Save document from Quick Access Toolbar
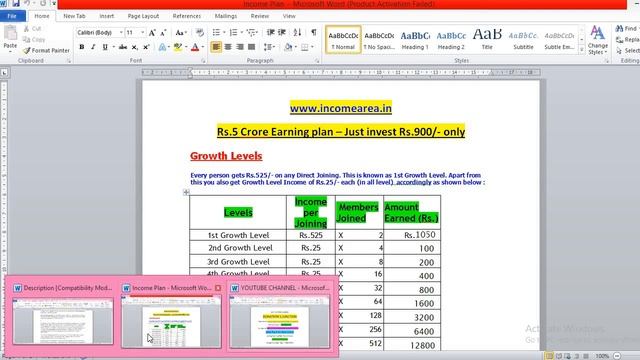Image resolution: width=640 pixels, height=360 pixels. coord(16,4)
